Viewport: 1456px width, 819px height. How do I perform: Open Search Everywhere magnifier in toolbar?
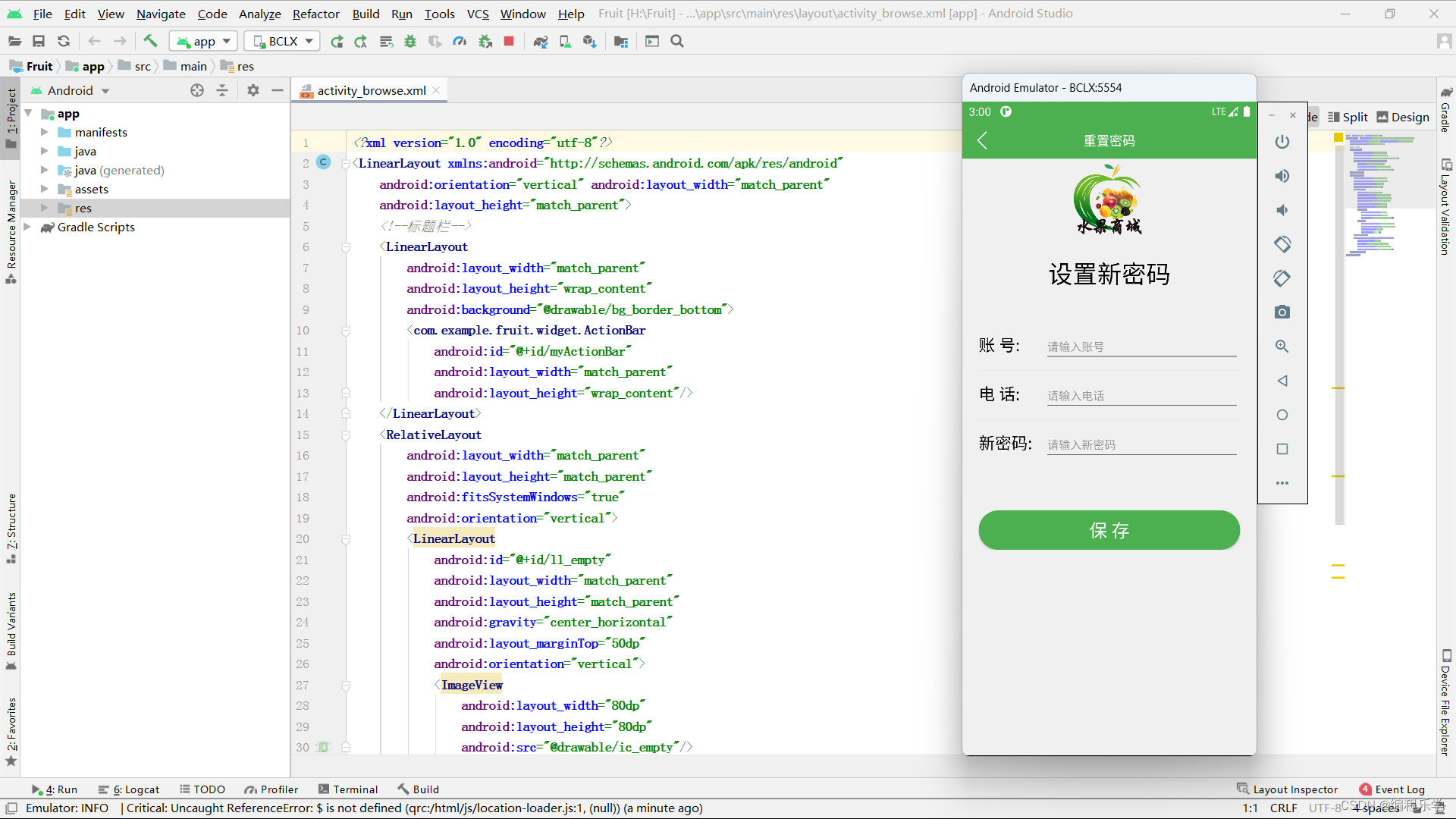click(x=677, y=41)
